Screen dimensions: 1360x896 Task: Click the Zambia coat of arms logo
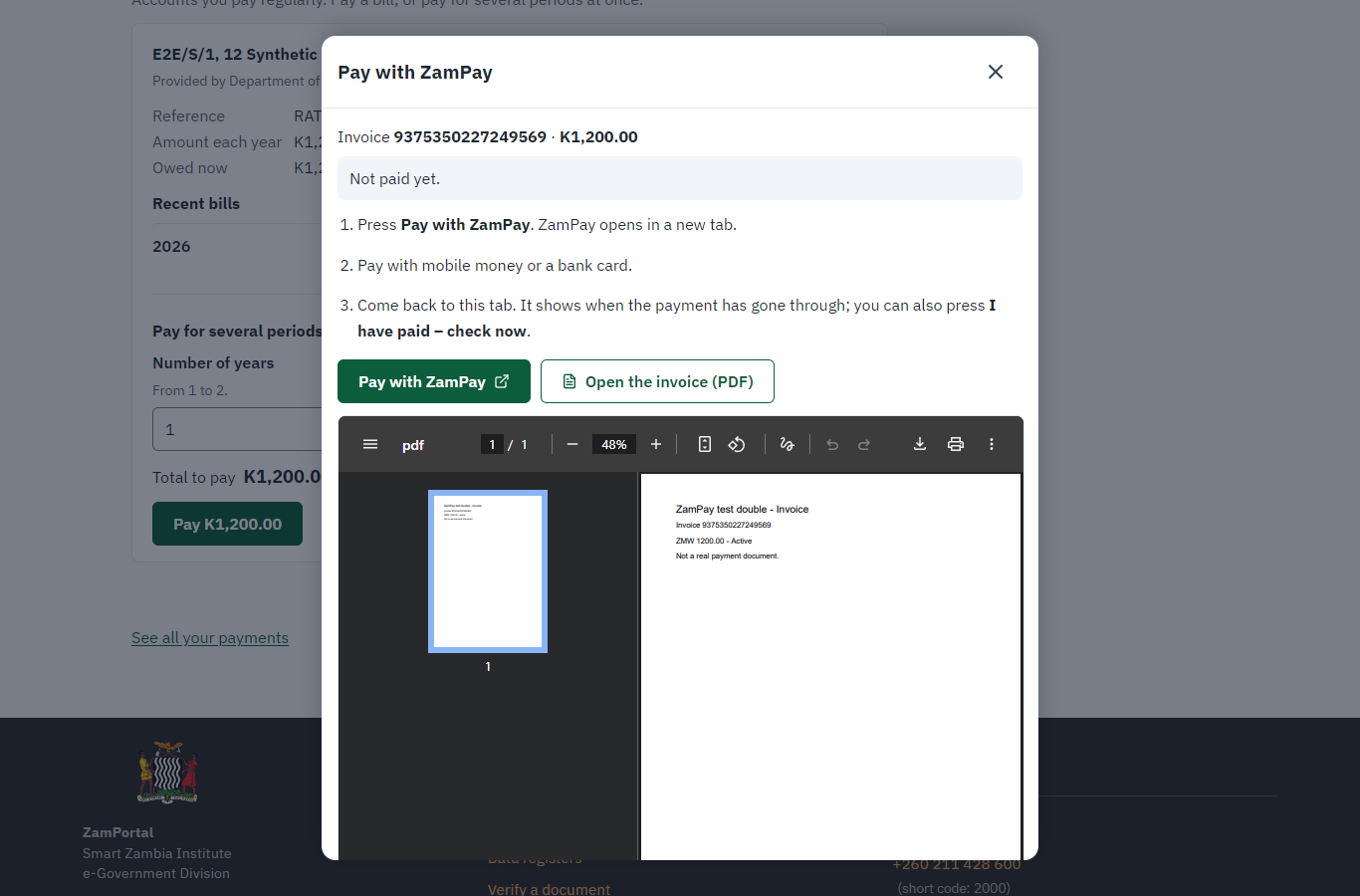point(168,773)
